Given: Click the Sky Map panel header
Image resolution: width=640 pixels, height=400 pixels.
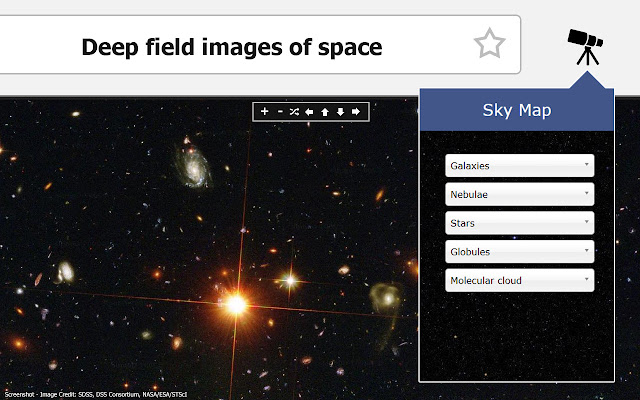Looking at the screenshot, I should pyautogui.click(x=517, y=110).
